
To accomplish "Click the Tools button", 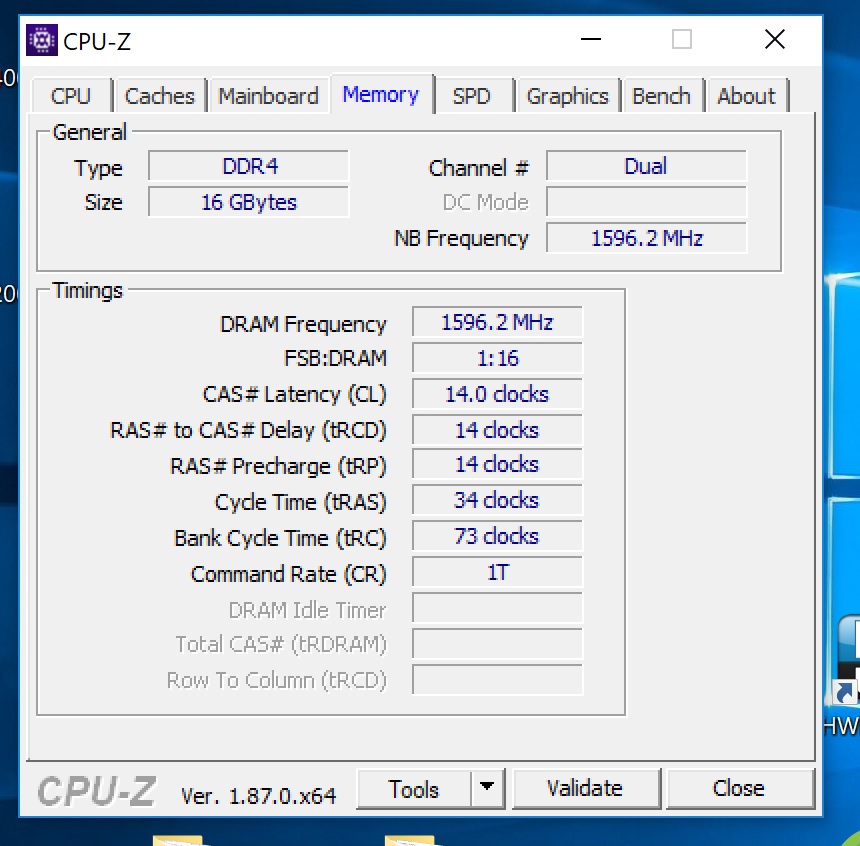I will coord(414,789).
